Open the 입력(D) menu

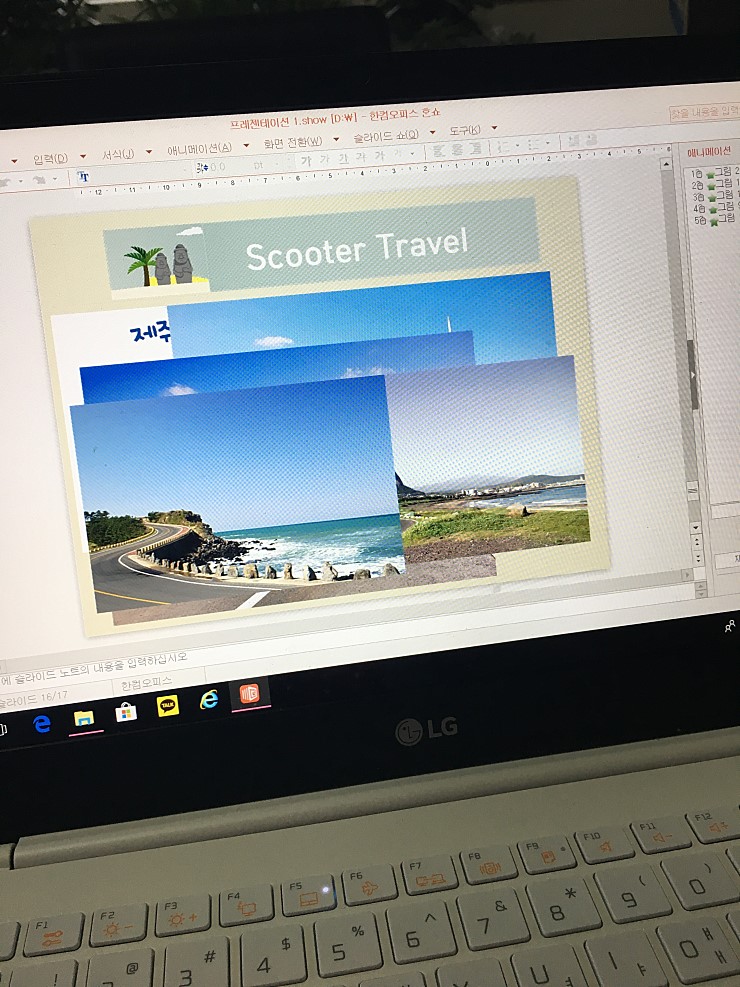point(50,159)
